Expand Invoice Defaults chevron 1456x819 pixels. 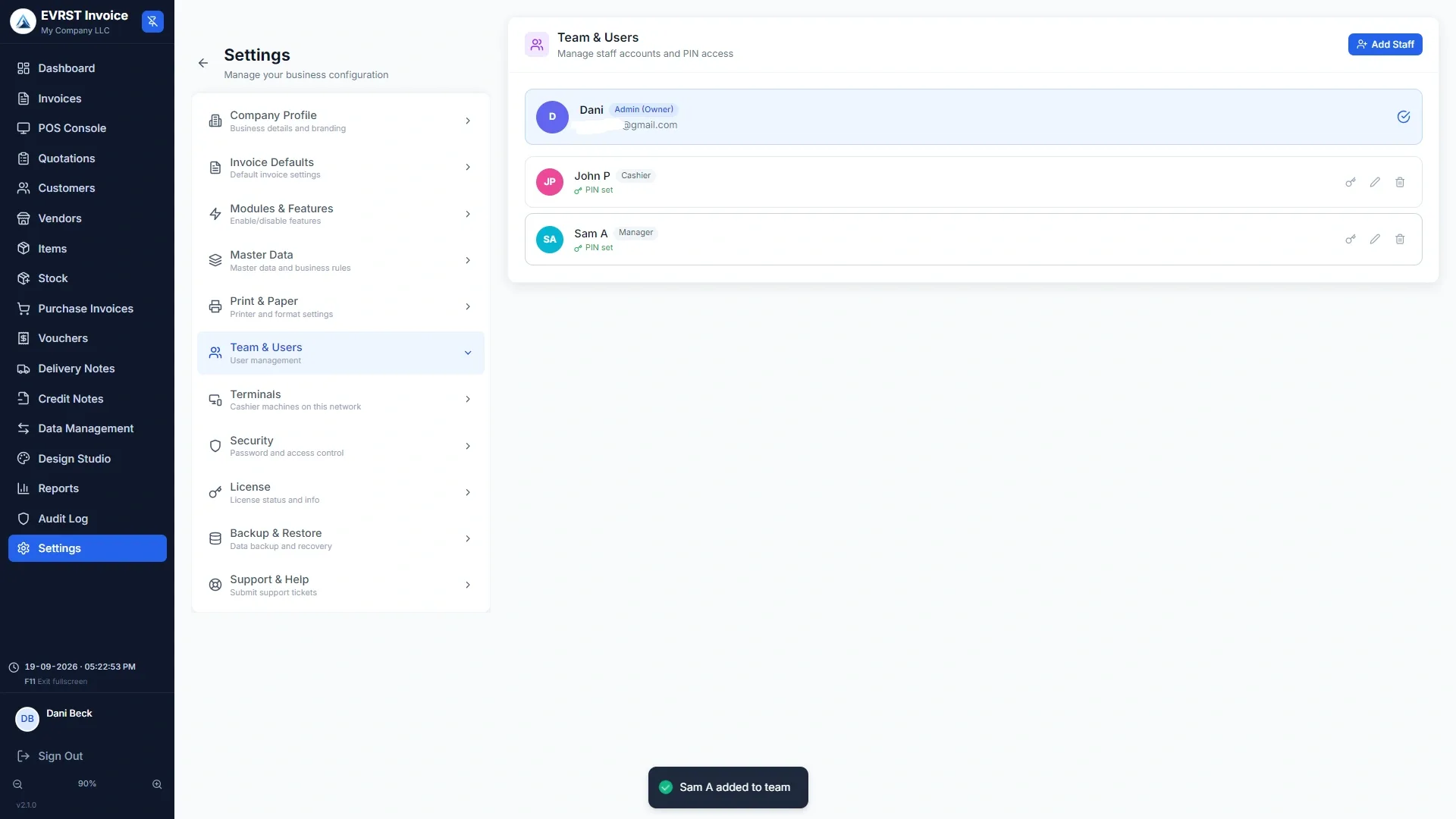click(x=468, y=168)
